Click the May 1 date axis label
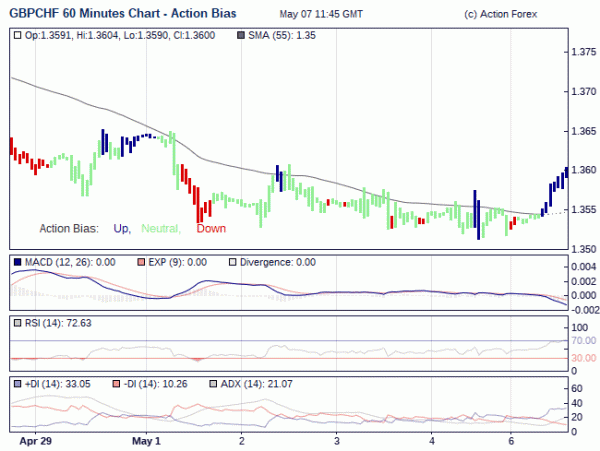Image resolution: width=600 pixels, height=451 pixels. (x=146, y=441)
